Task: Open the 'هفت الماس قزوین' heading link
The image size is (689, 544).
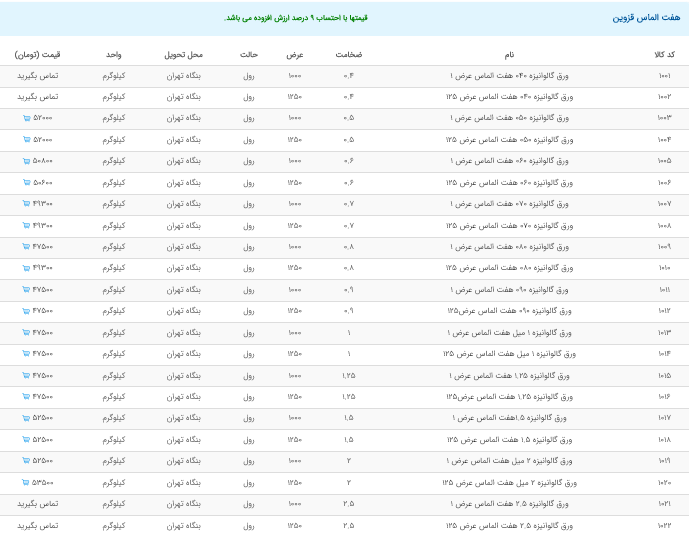Action: 646,18
